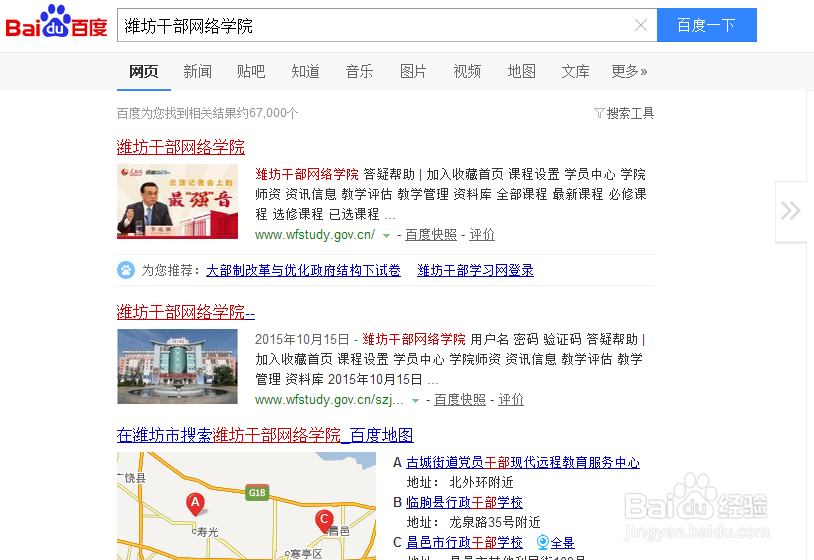Switch to the 图片 tab

pyautogui.click(x=413, y=71)
